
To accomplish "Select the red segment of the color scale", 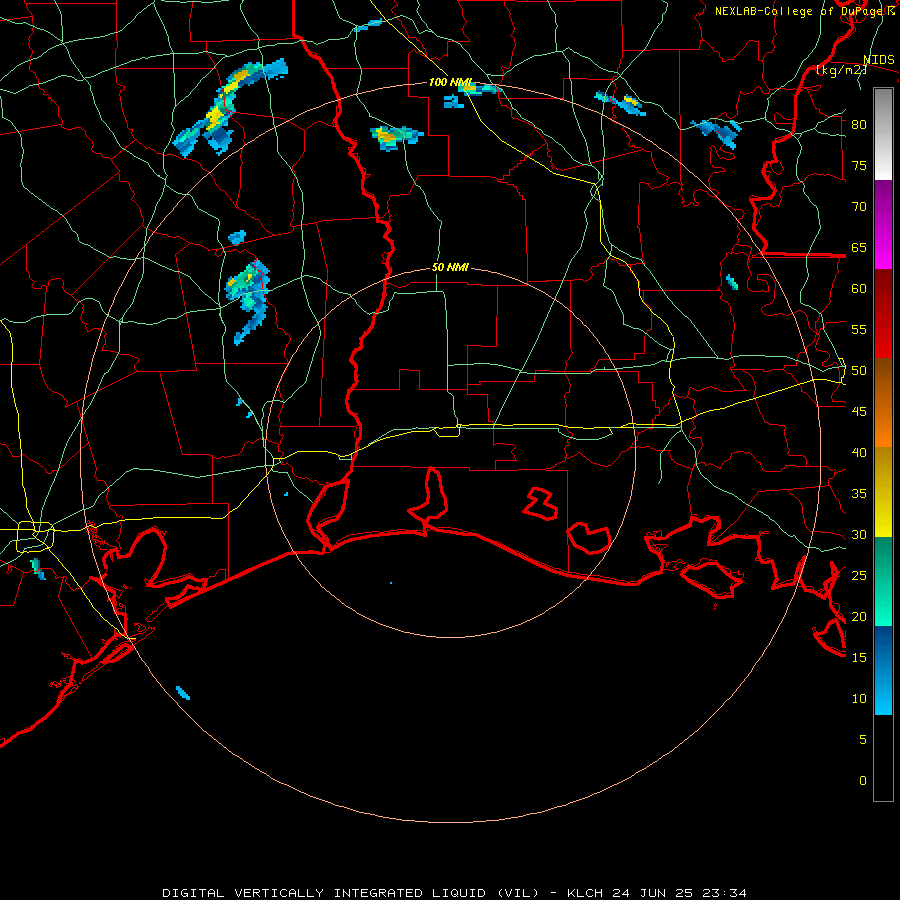I will coord(883,314).
